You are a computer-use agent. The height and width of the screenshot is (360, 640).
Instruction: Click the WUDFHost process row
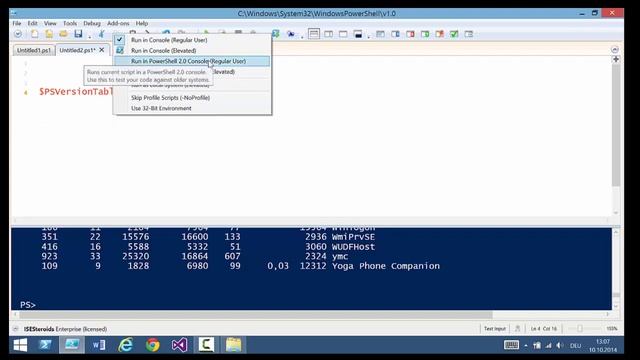tap(208, 247)
